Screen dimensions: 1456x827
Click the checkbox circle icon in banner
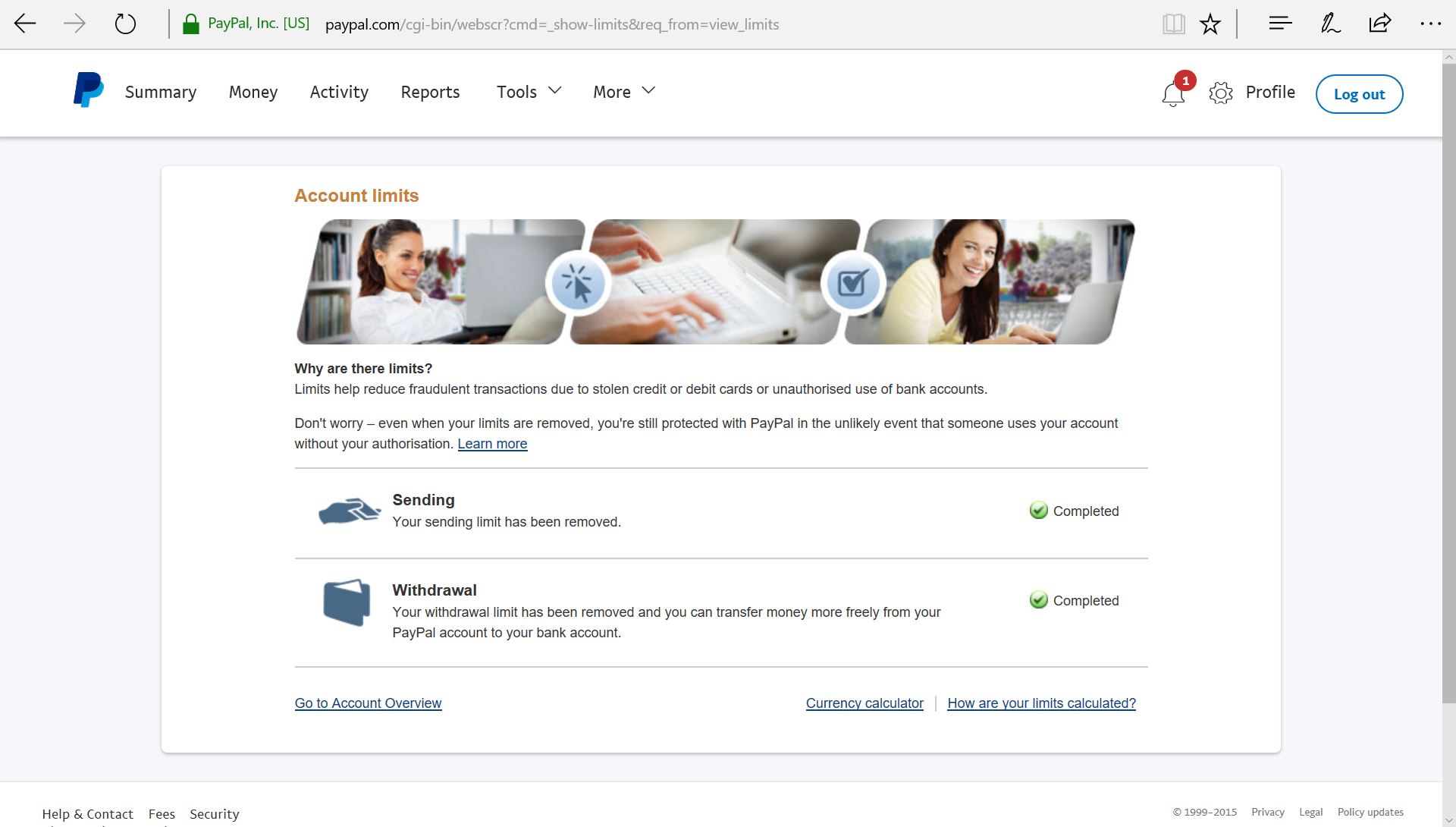point(853,283)
